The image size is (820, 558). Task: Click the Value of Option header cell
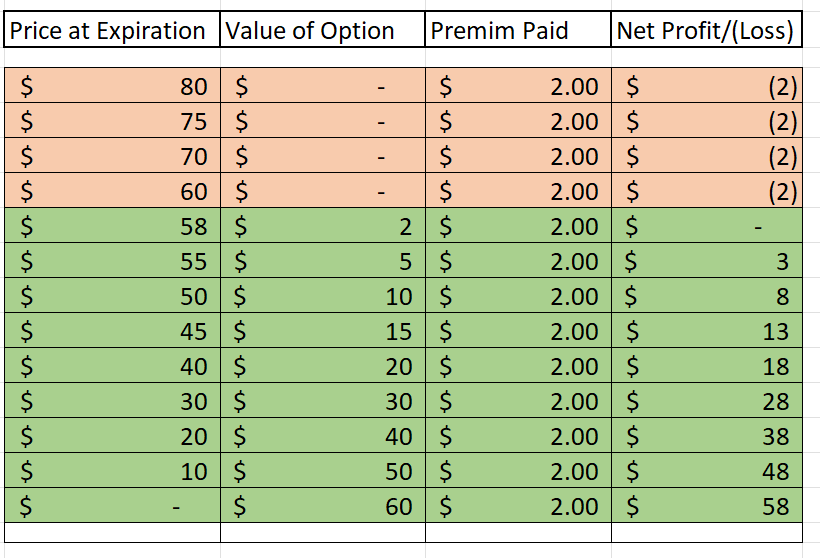(x=322, y=31)
